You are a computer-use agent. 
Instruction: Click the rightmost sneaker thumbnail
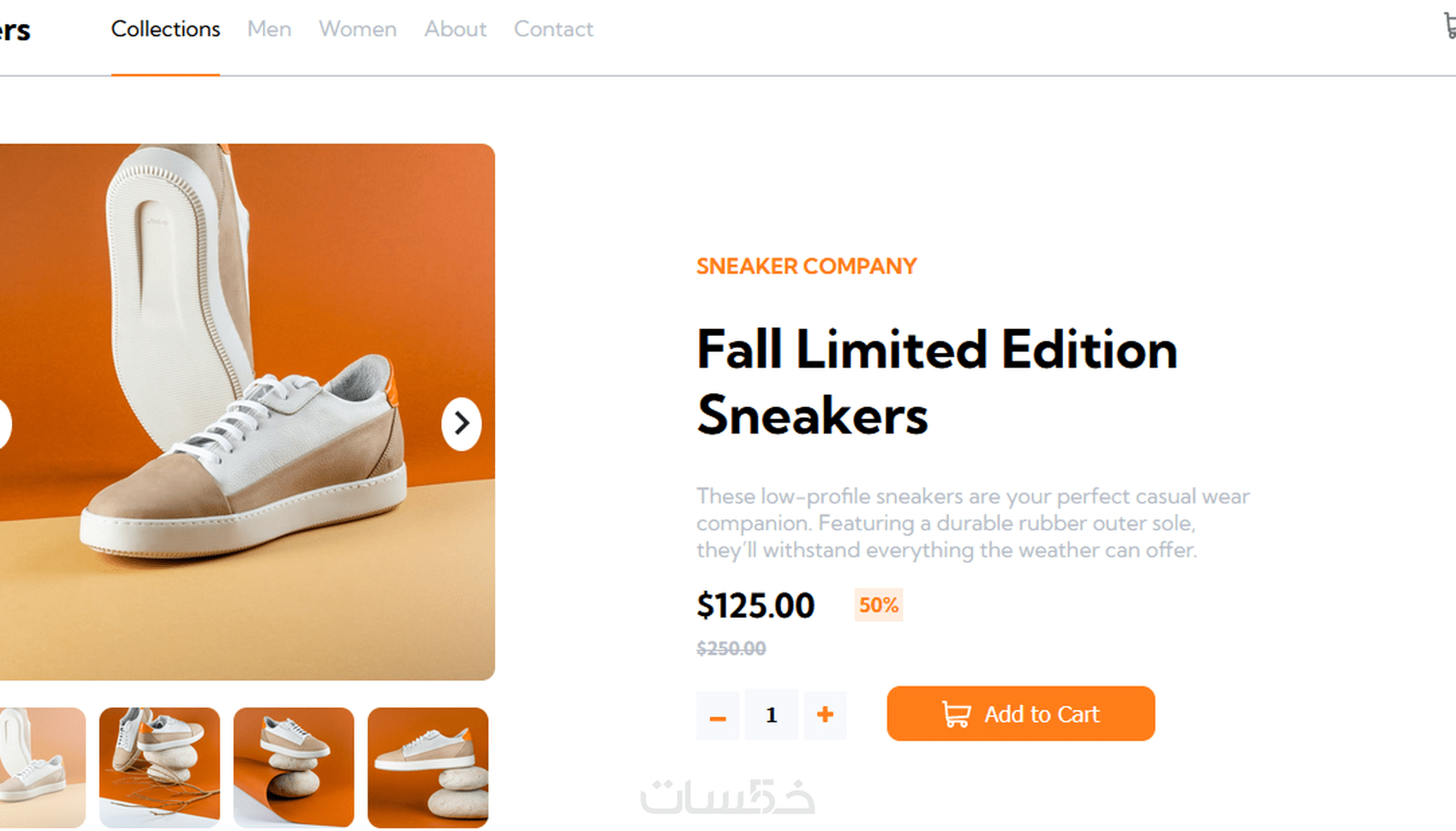pos(427,768)
